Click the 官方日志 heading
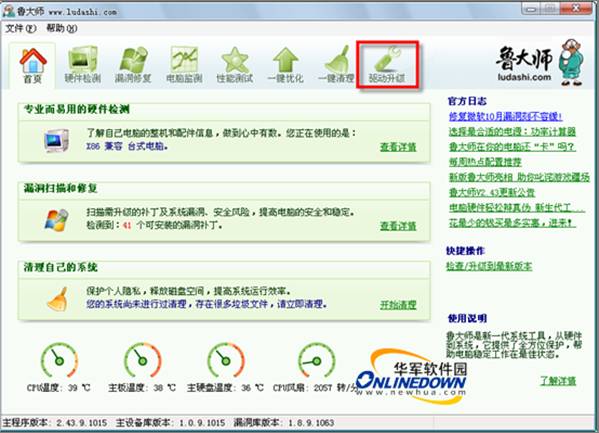This screenshot has width=599, height=433. 467,101
